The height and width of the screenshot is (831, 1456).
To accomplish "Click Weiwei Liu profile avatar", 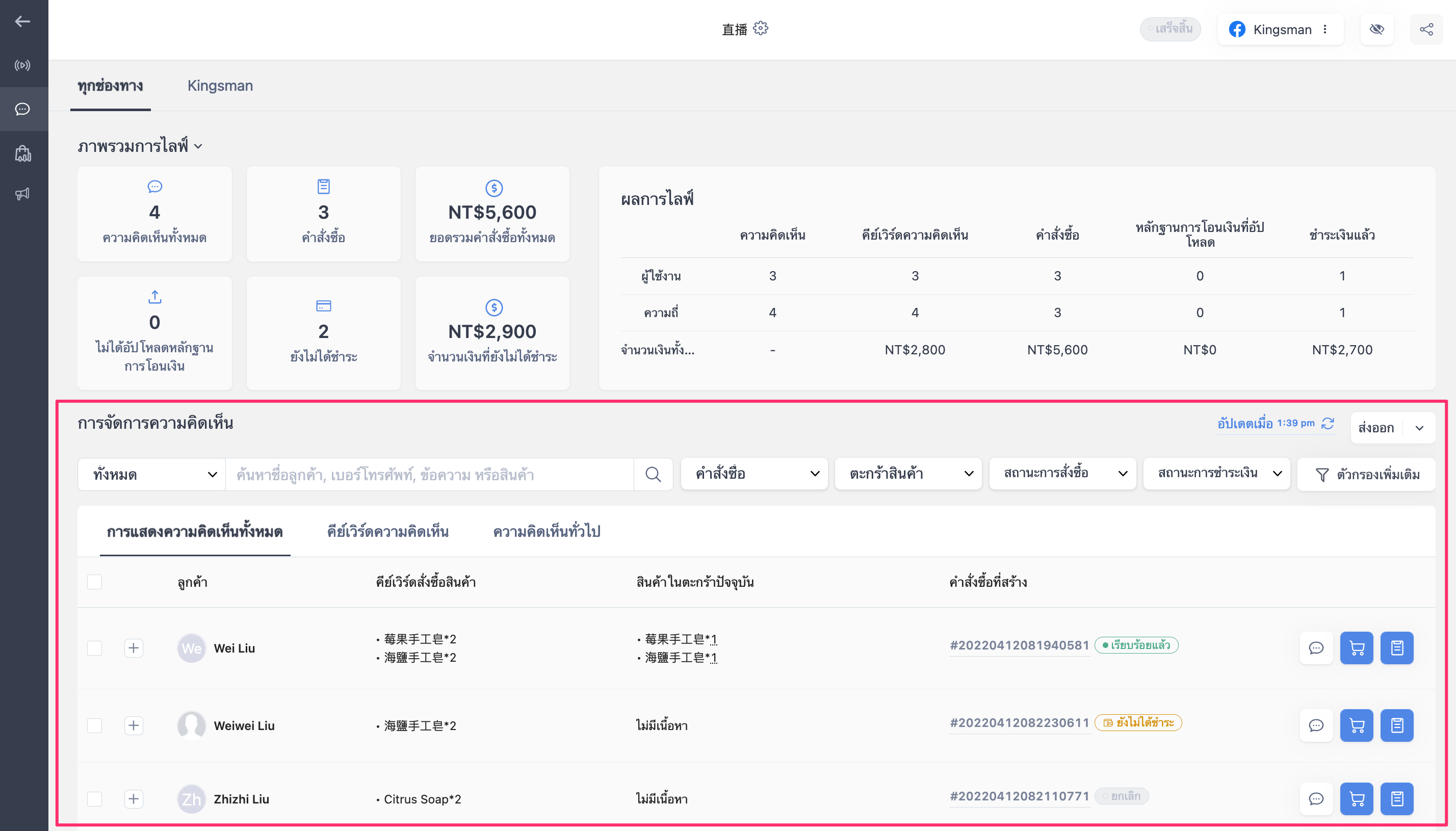I will pos(192,725).
